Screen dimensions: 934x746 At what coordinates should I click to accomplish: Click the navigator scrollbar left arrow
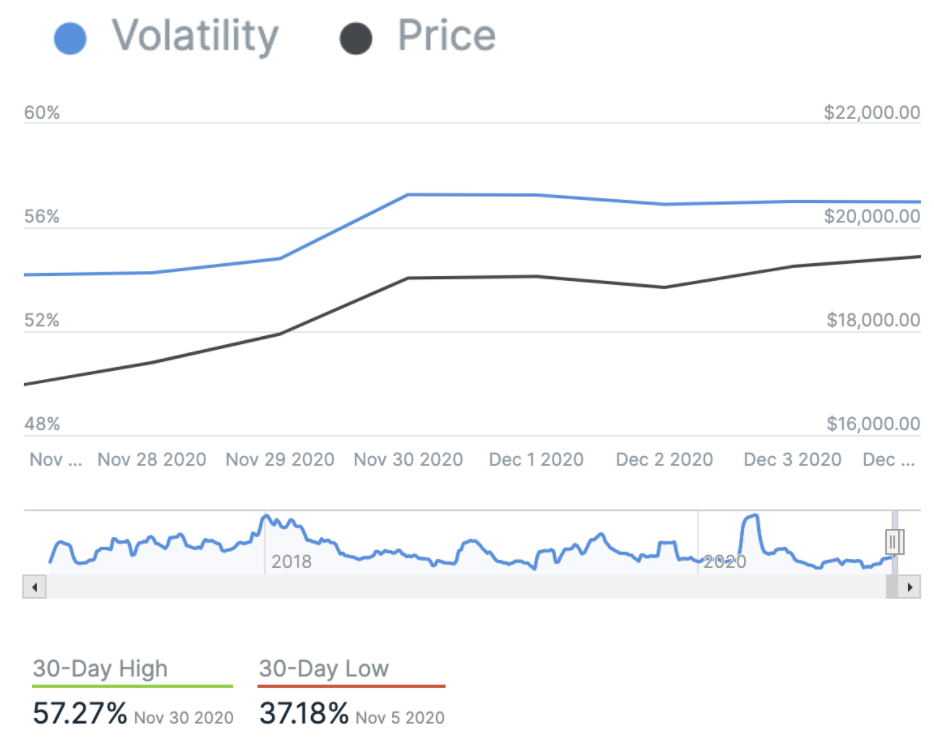(33, 587)
